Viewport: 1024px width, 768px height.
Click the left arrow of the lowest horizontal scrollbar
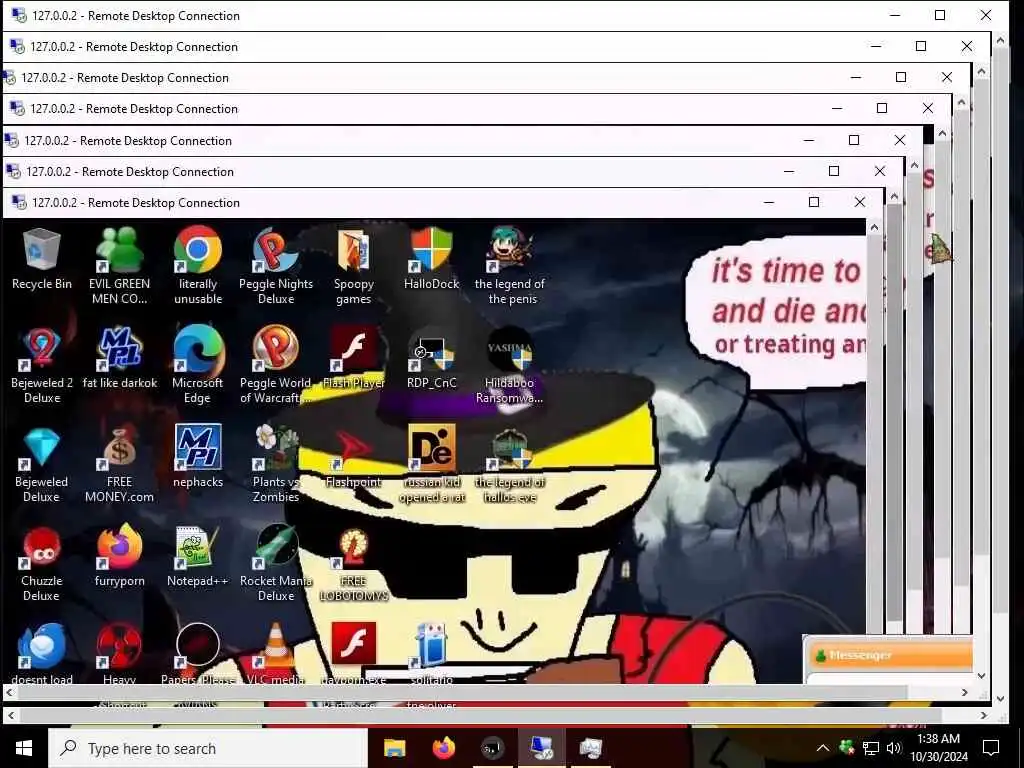coord(10,716)
